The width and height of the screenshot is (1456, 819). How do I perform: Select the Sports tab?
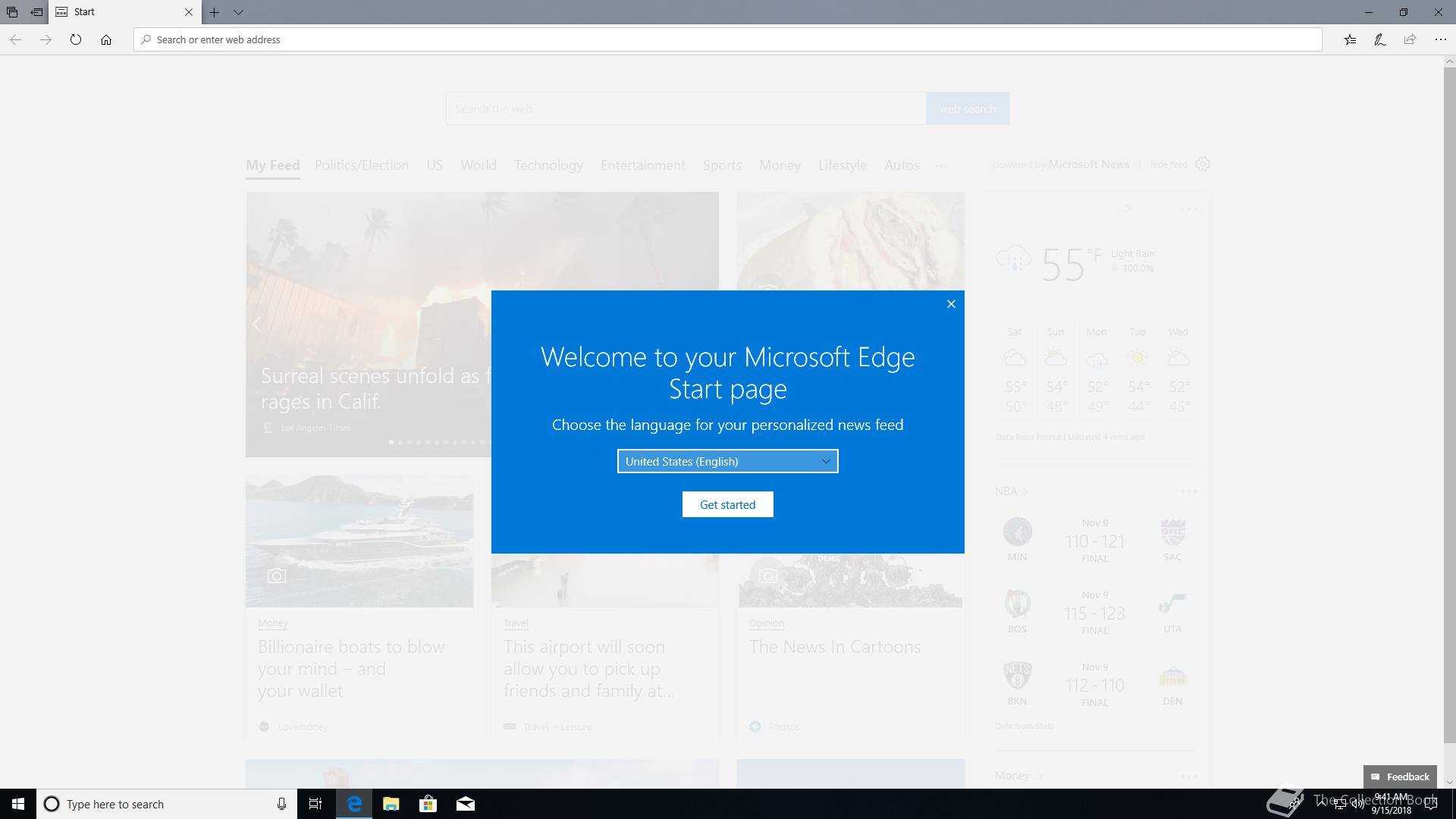point(722,165)
